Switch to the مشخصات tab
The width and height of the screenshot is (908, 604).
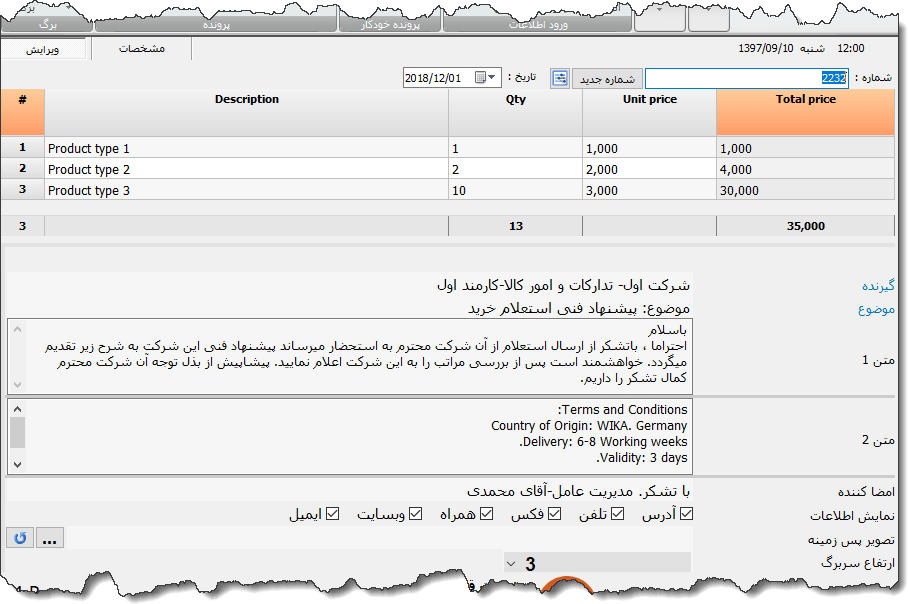tap(141, 47)
